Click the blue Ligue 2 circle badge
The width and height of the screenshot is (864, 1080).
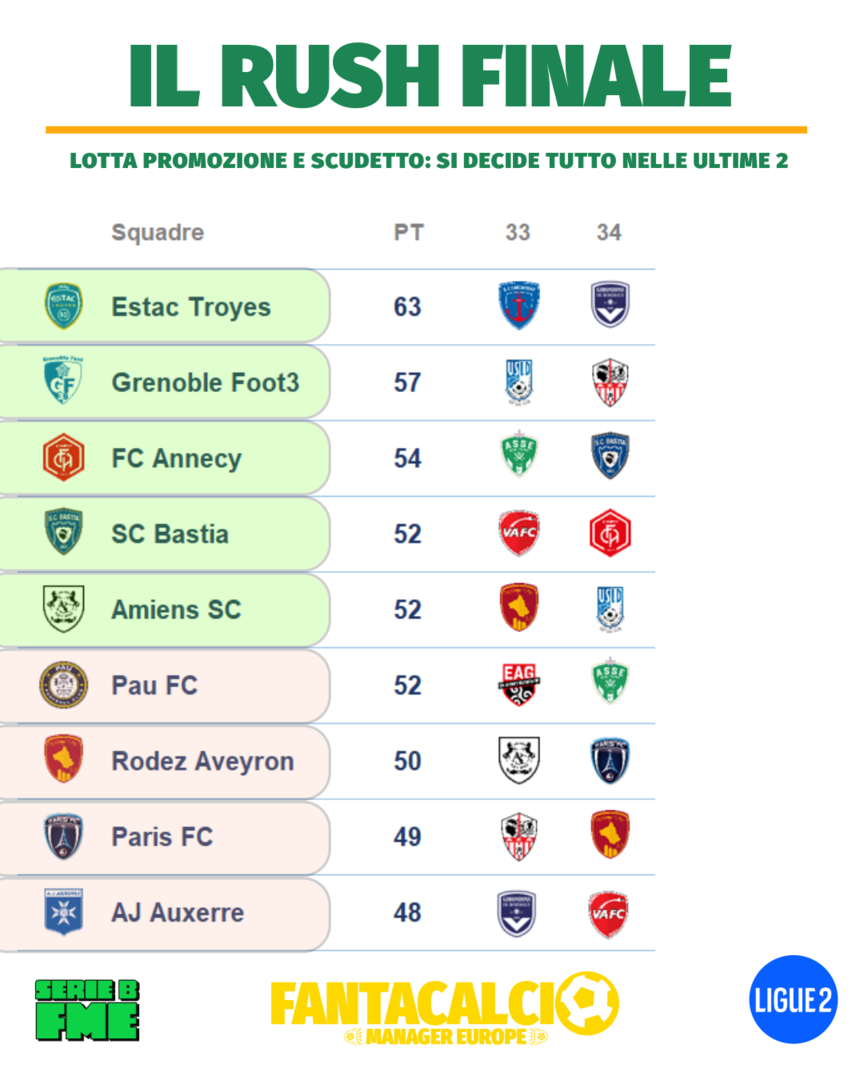(x=793, y=1000)
